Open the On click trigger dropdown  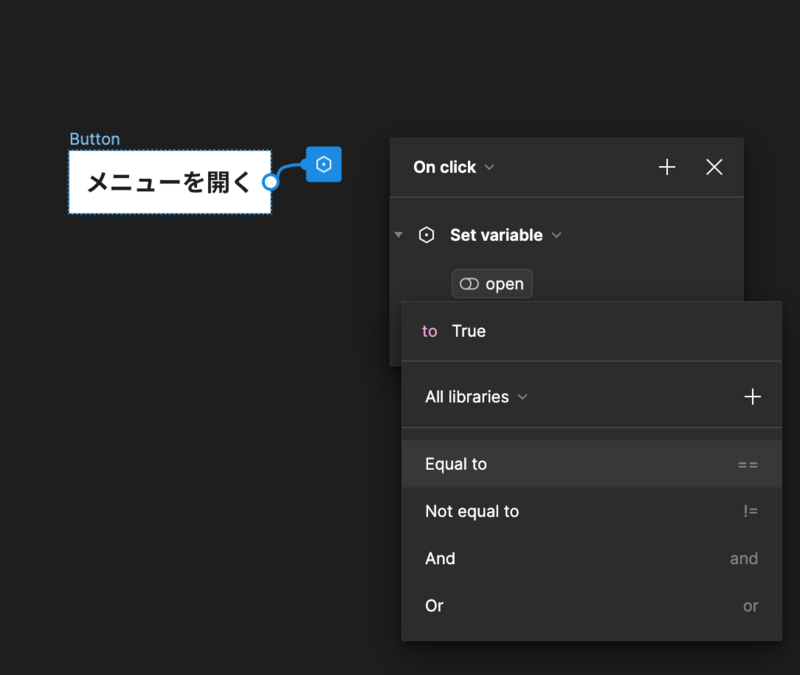point(454,167)
